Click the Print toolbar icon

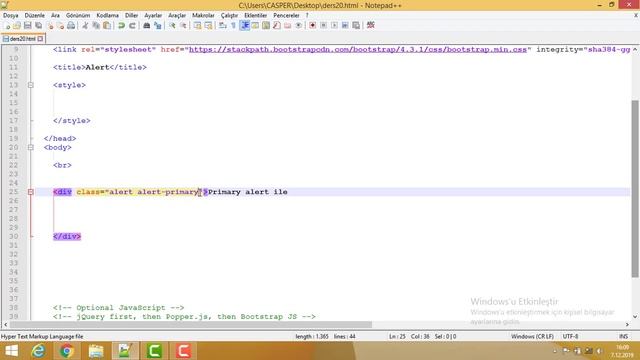(71, 25)
